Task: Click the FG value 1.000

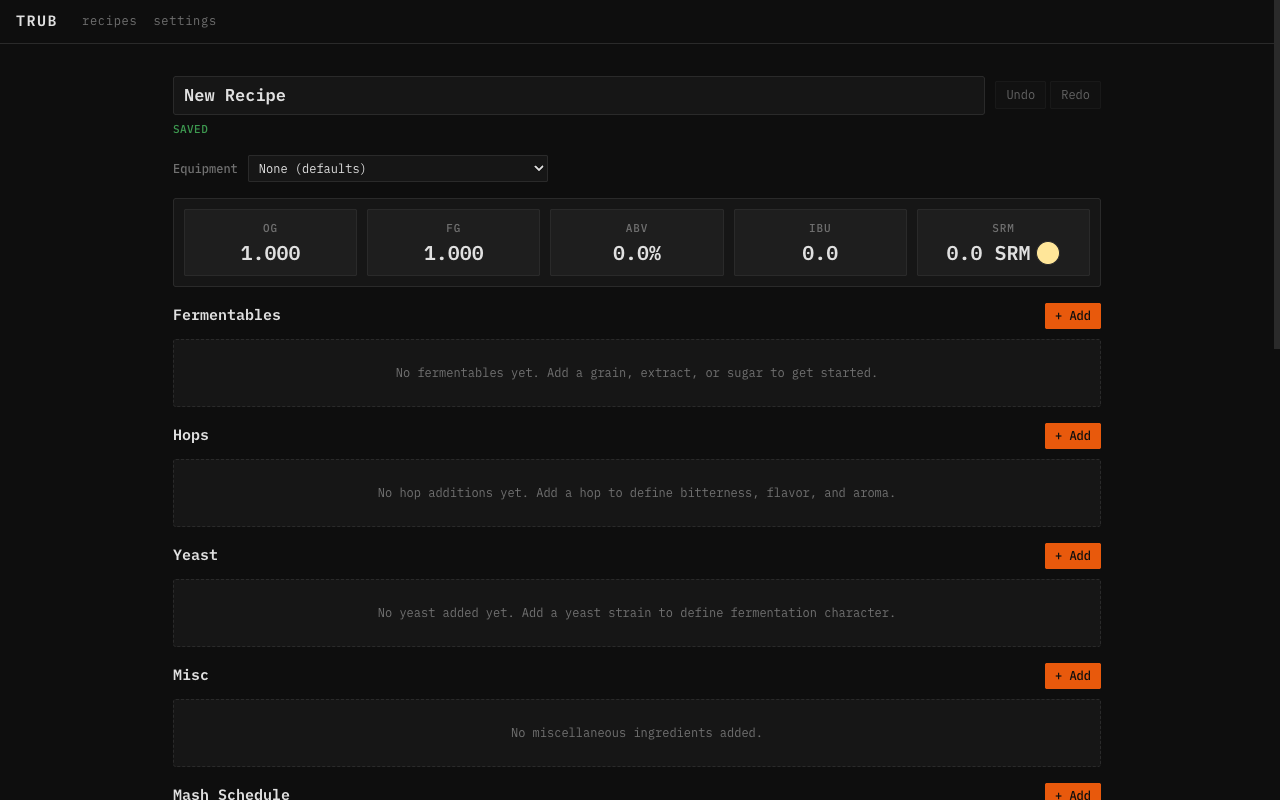Action: point(453,254)
